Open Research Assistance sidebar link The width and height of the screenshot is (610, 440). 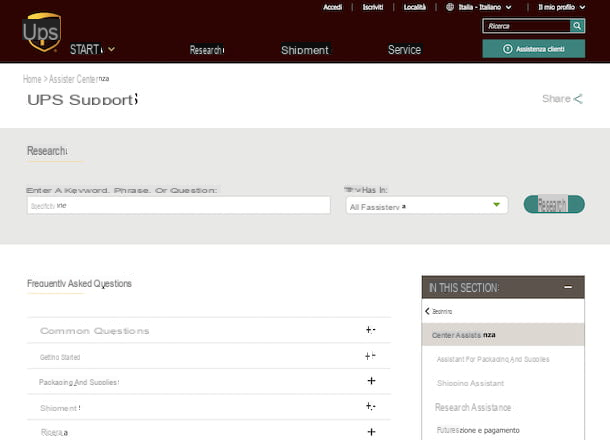tap(473, 407)
